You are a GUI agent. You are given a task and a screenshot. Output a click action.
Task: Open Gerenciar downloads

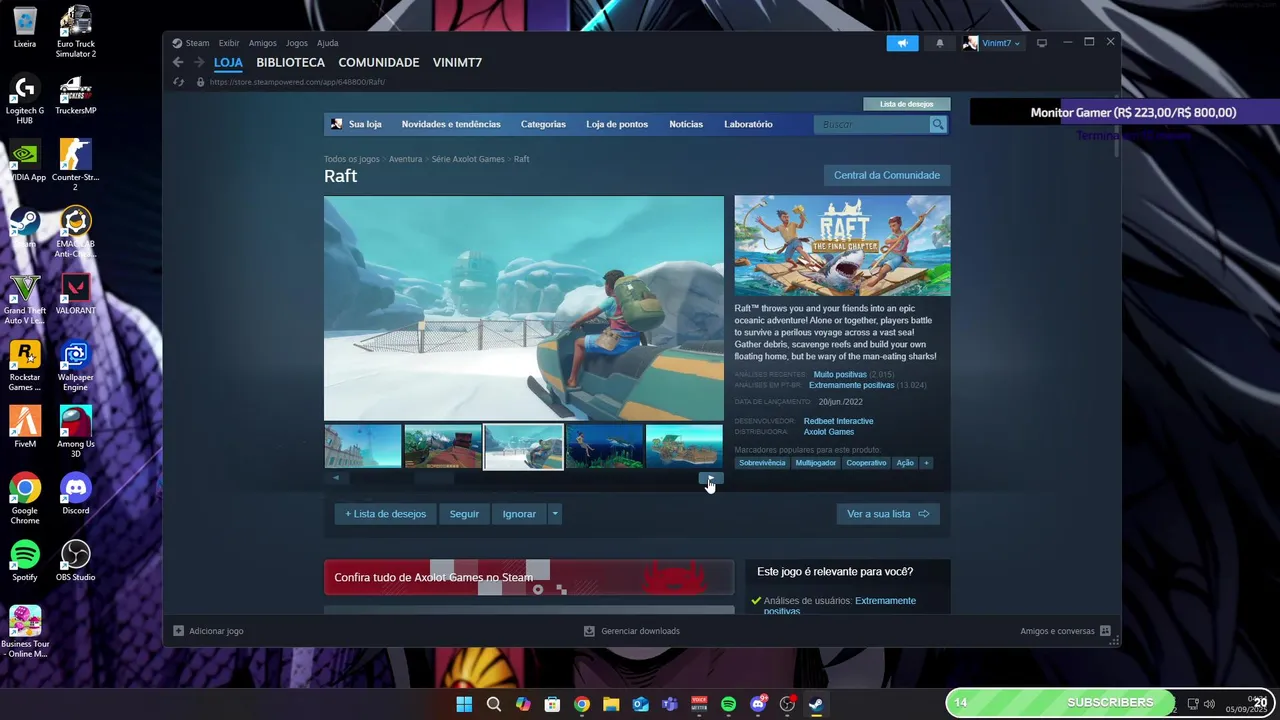pos(632,631)
